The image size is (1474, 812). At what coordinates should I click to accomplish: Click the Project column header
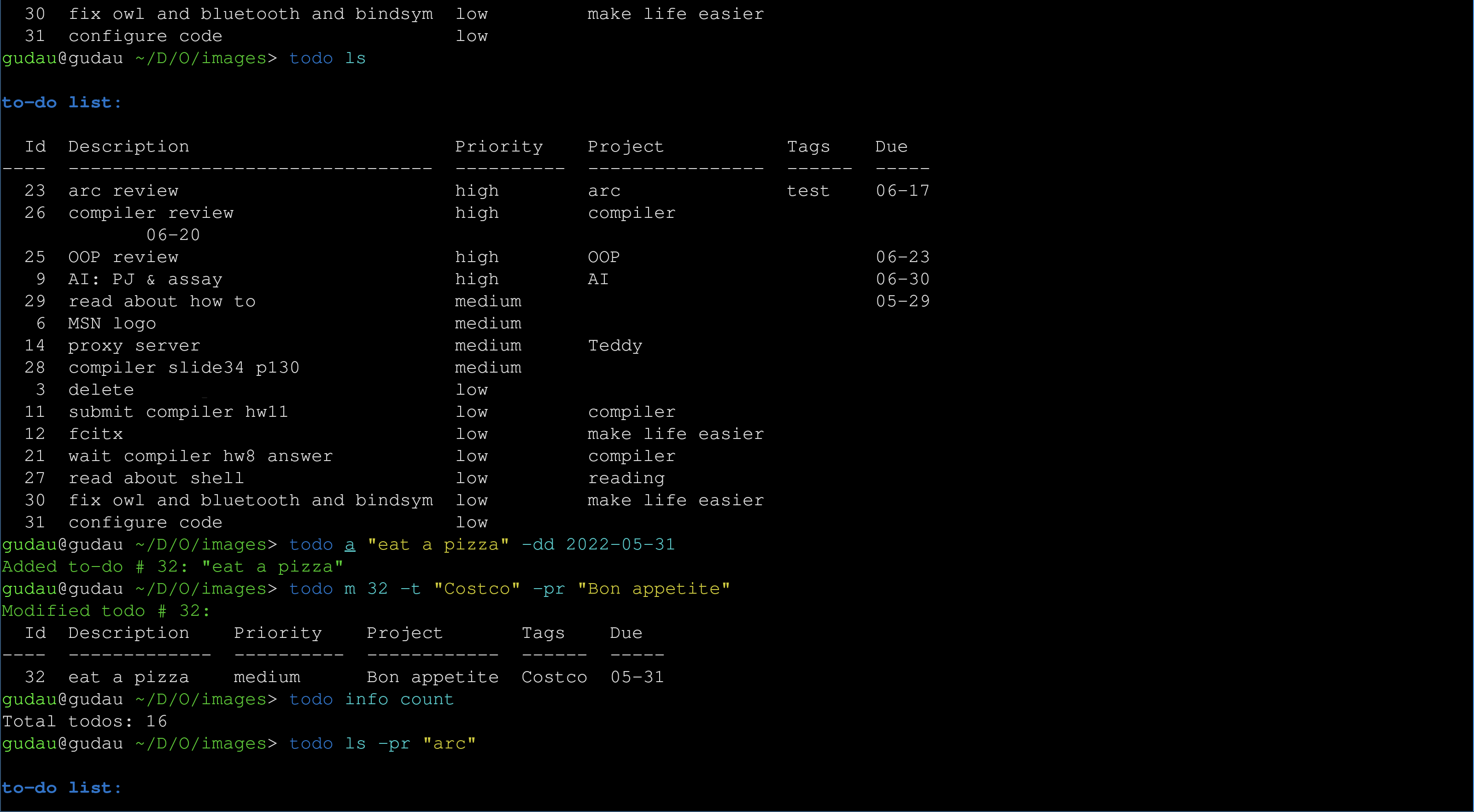[x=626, y=146]
